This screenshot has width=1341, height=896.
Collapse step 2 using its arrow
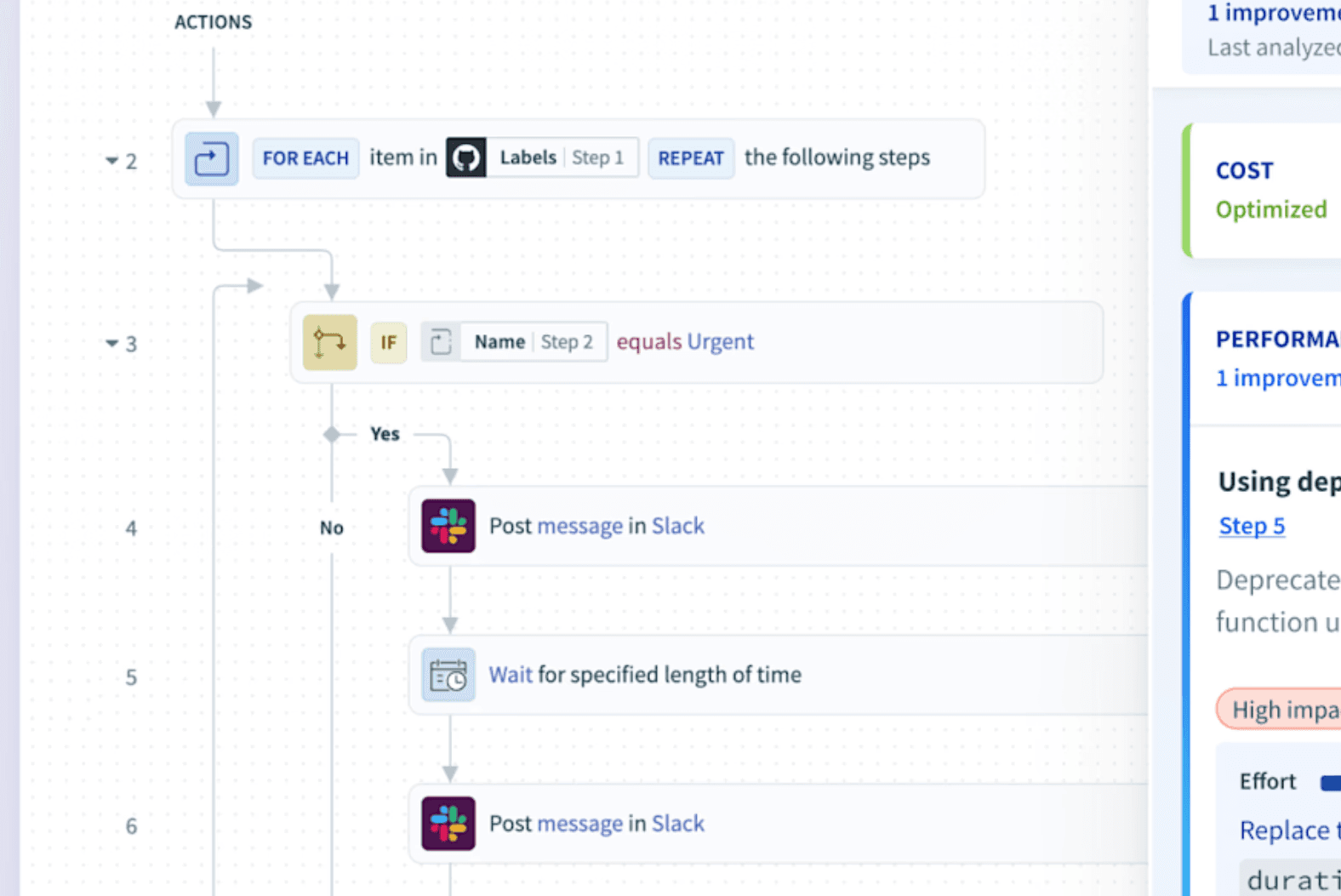[x=111, y=161]
